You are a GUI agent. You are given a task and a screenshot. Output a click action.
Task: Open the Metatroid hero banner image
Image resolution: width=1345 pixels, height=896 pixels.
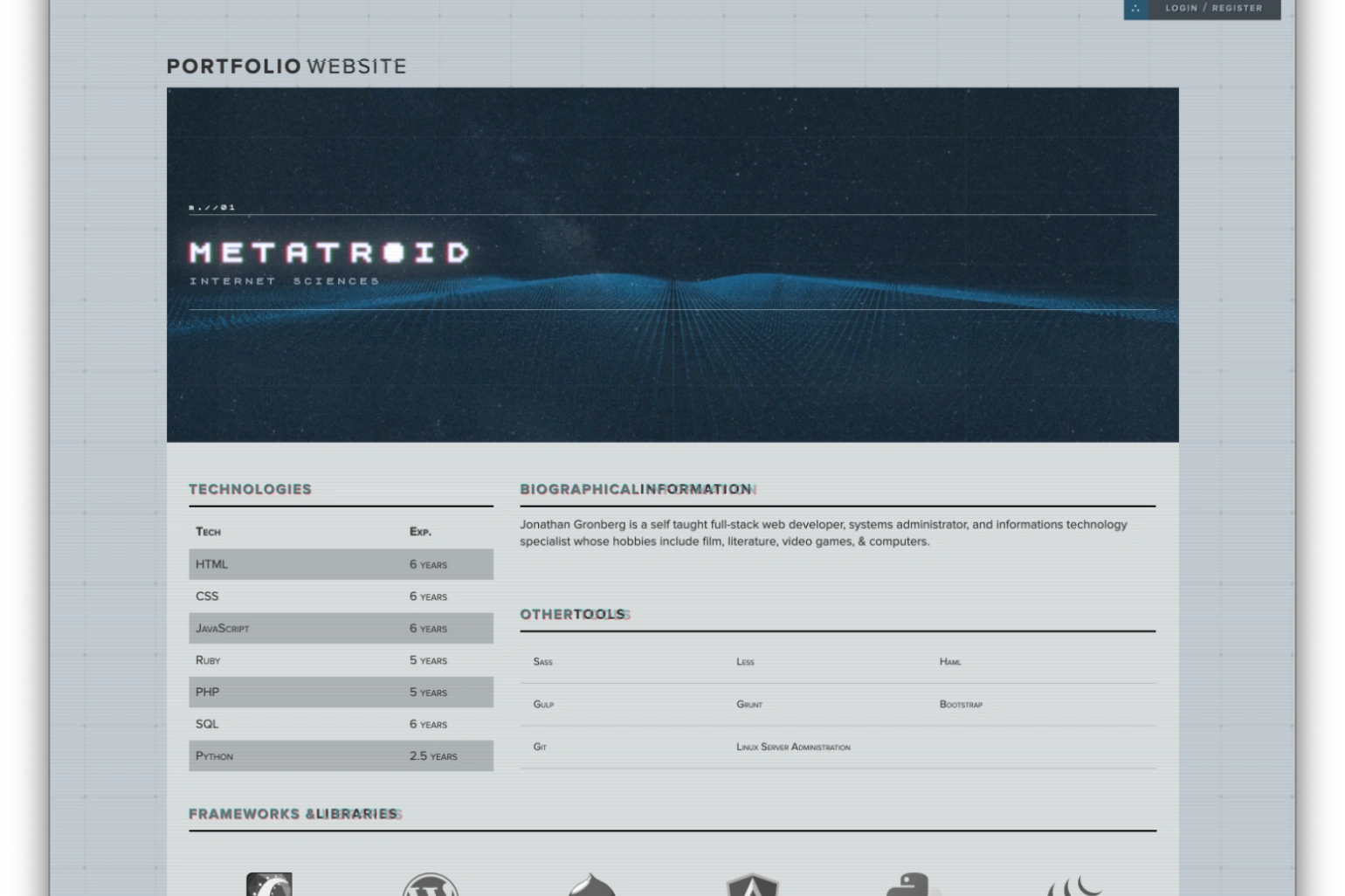click(x=672, y=265)
